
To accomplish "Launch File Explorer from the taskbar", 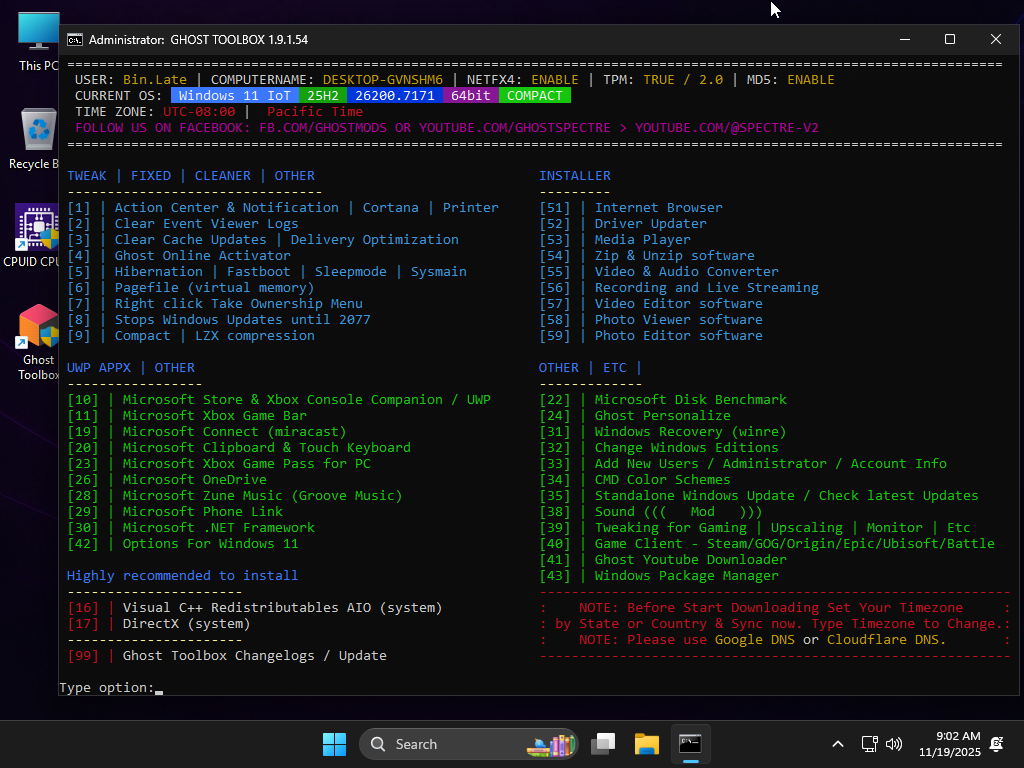I will [647, 744].
